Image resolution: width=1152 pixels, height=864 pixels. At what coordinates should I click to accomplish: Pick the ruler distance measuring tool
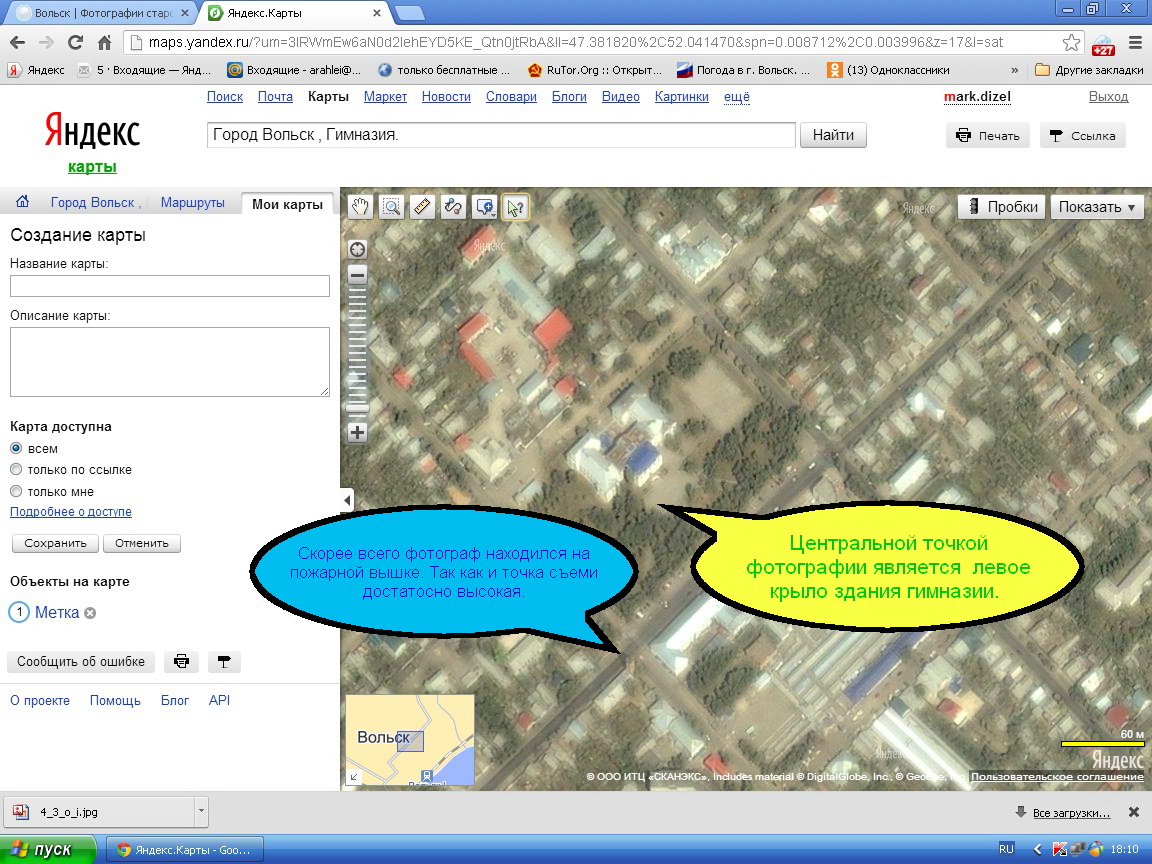point(422,207)
